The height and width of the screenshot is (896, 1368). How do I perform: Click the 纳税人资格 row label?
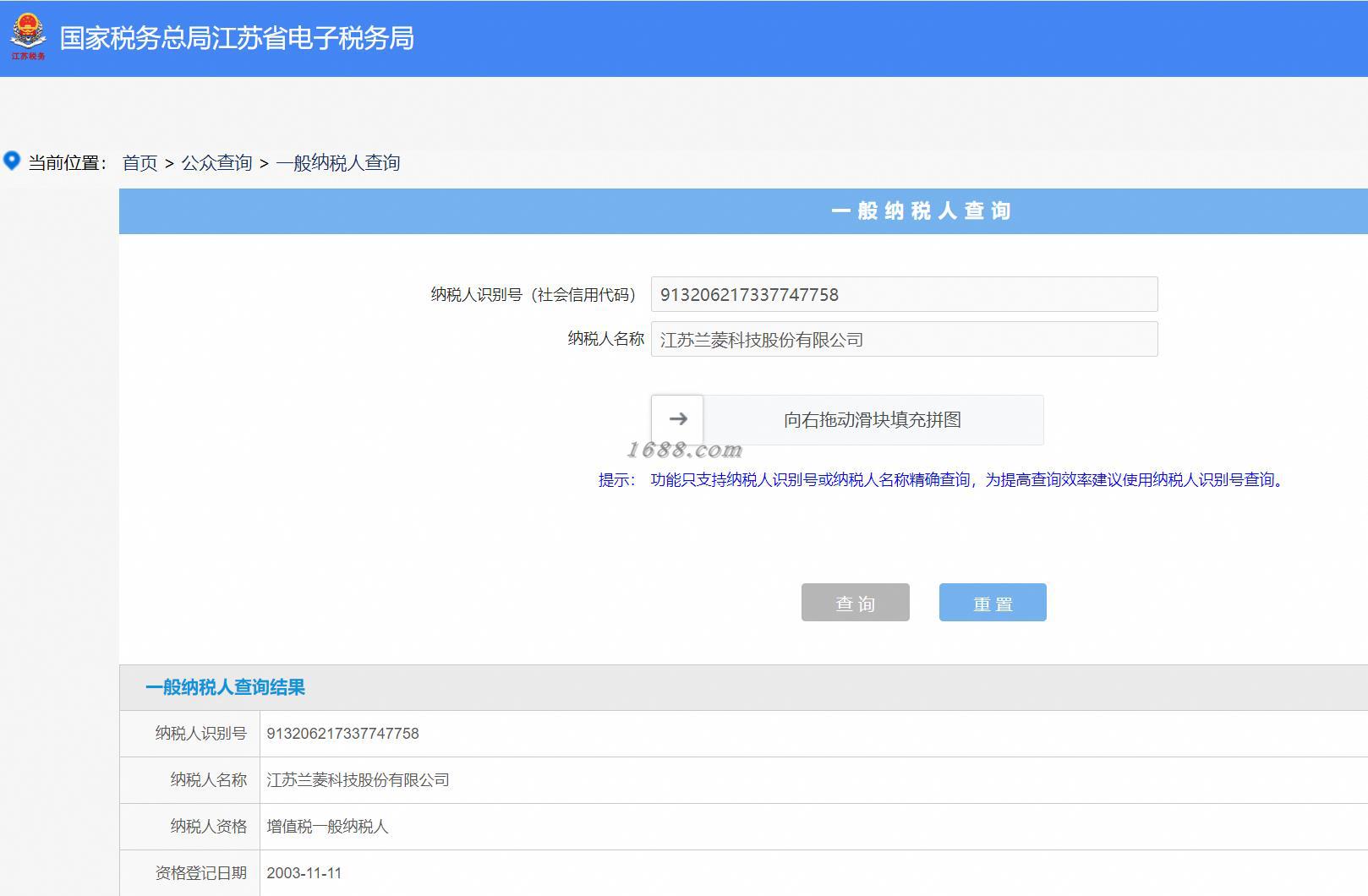tap(208, 827)
